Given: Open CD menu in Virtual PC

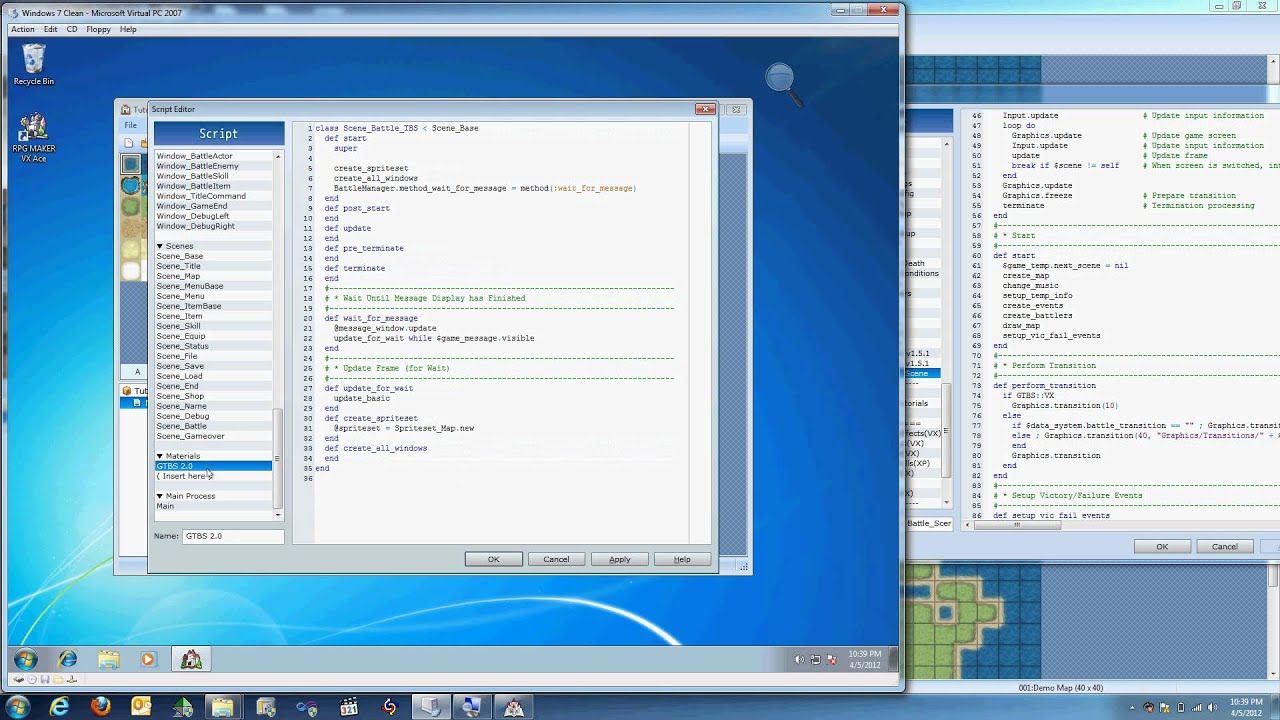Looking at the screenshot, I should [72, 29].
